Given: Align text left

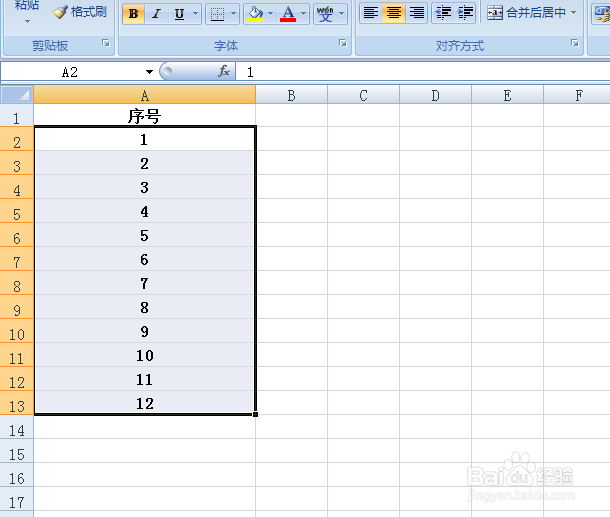Looking at the screenshot, I should [371, 13].
